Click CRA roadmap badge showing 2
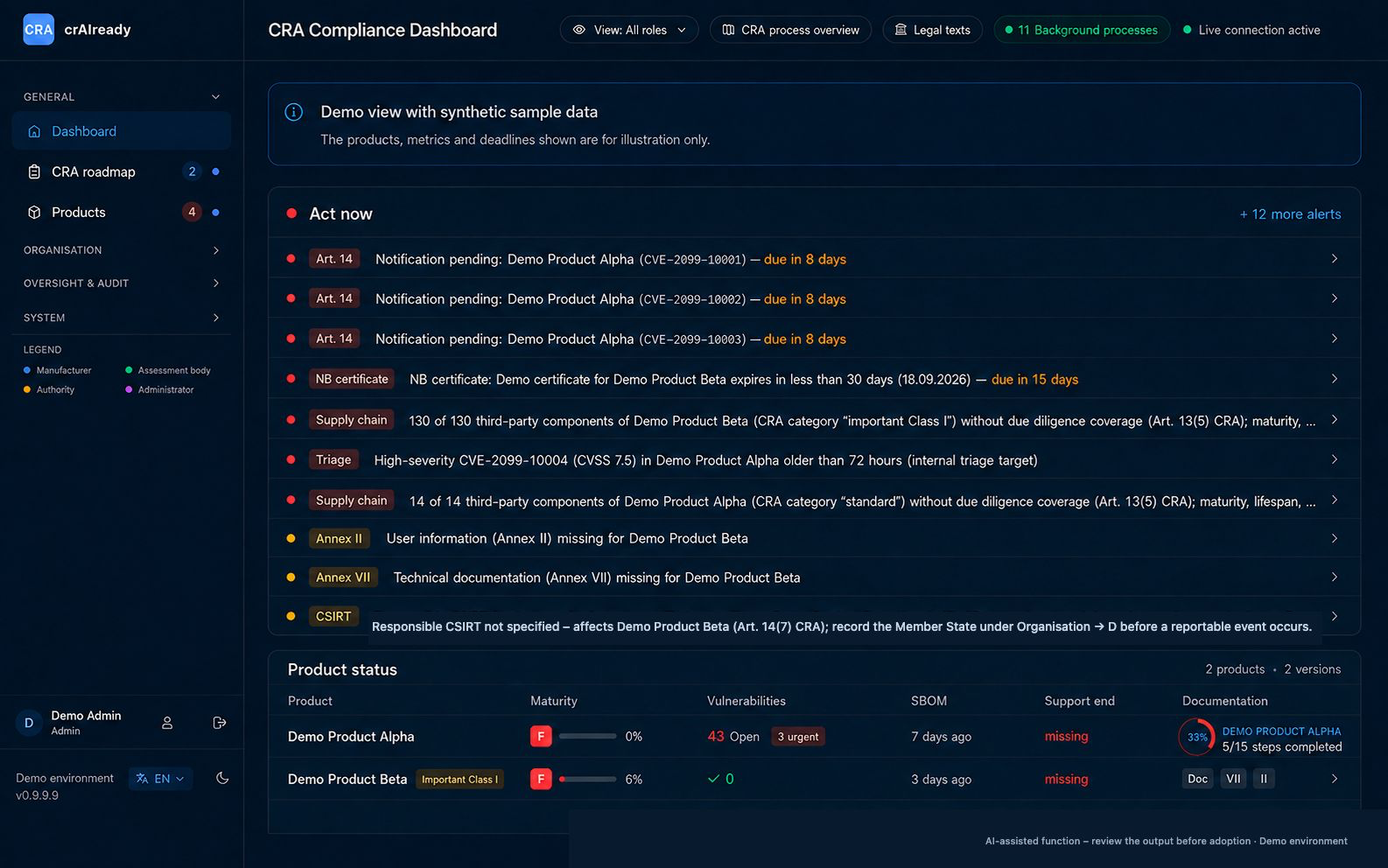The height and width of the screenshot is (868, 1388). (x=192, y=171)
